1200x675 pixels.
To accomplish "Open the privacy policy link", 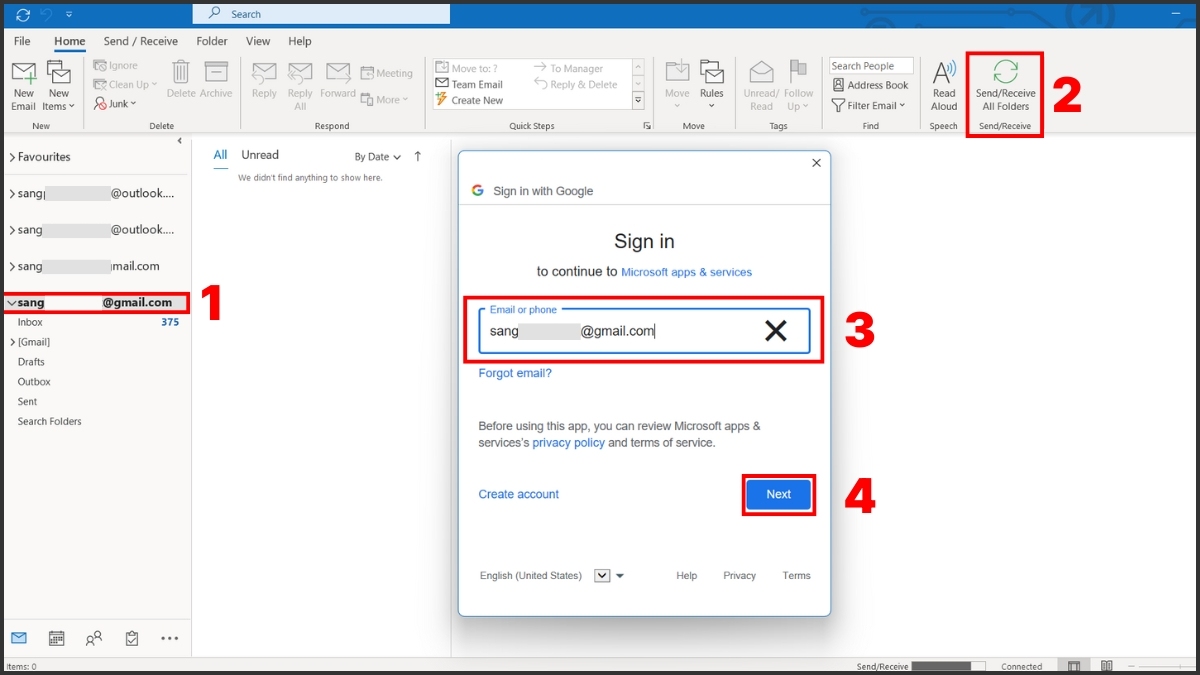I will click(568, 442).
